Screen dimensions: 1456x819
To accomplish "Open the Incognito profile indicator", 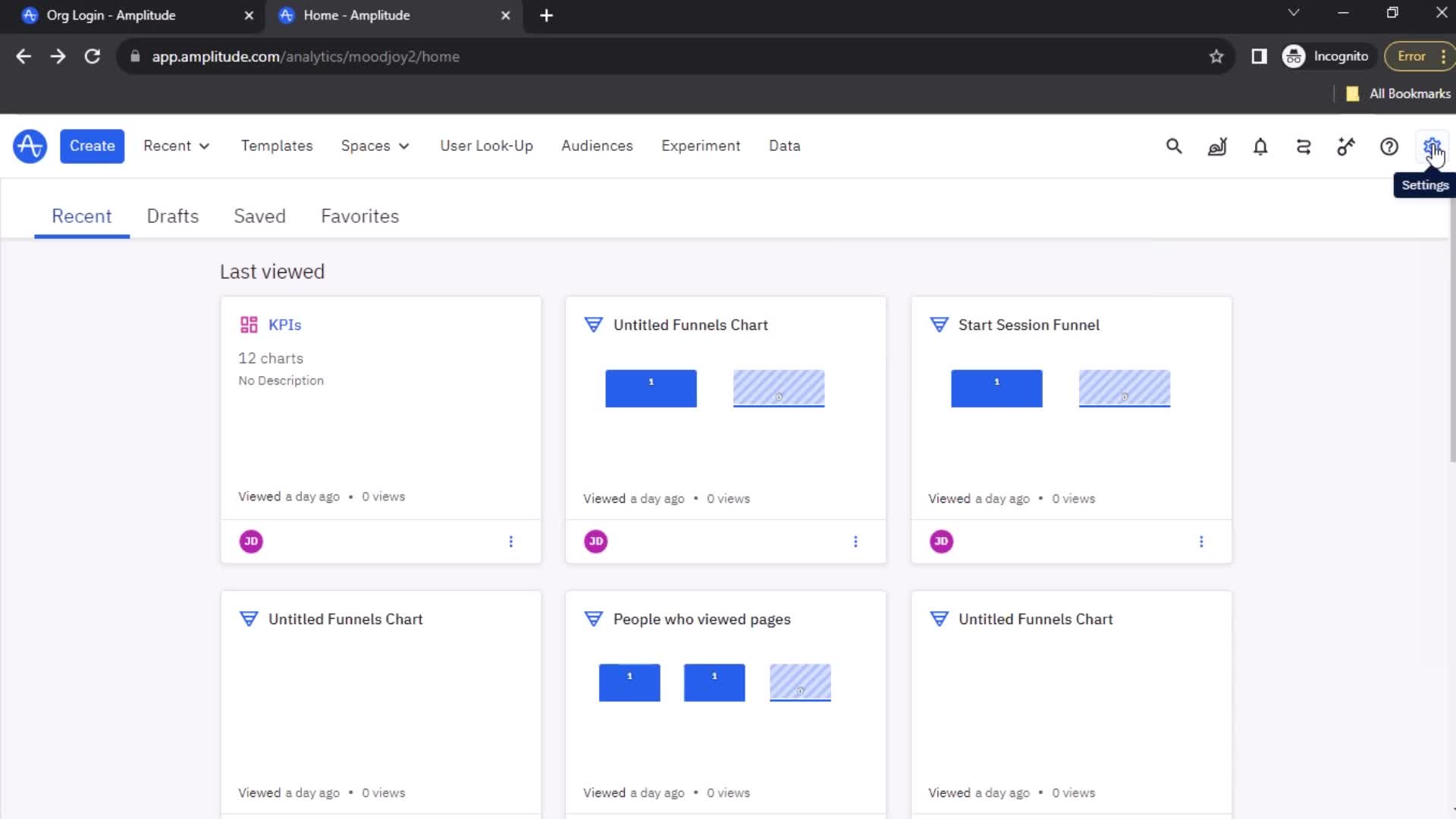I will point(1326,57).
